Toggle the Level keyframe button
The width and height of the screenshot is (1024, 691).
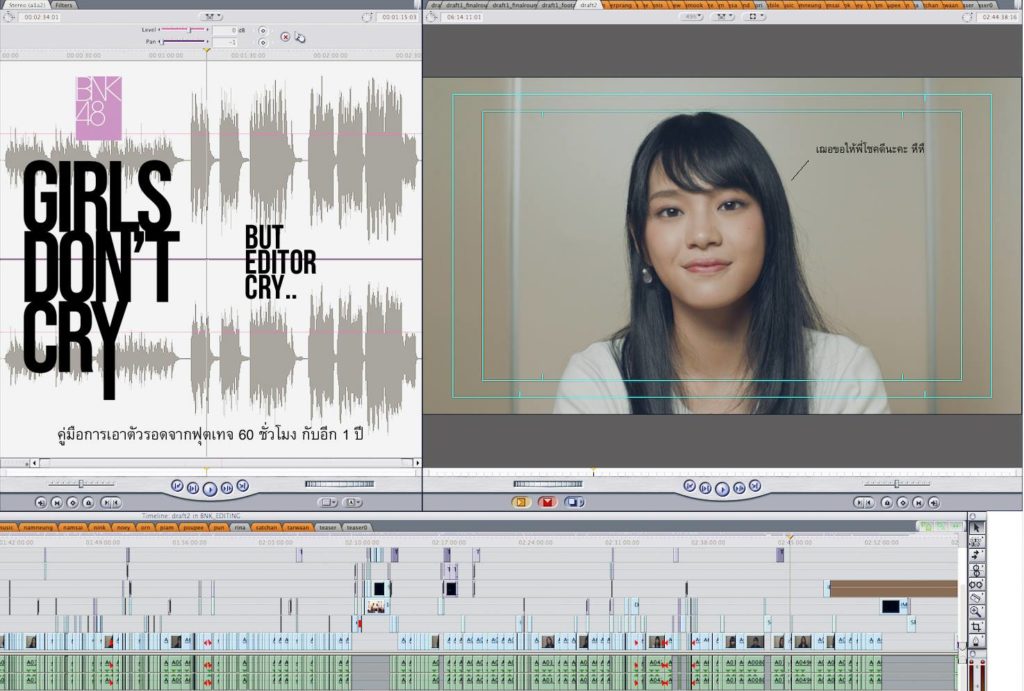coord(263,31)
